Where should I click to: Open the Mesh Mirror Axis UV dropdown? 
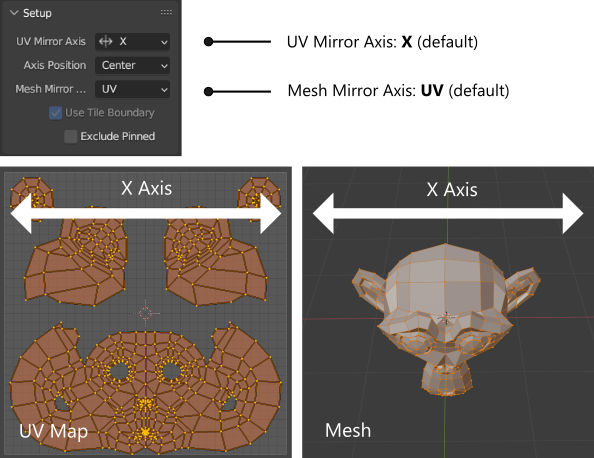[132, 89]
